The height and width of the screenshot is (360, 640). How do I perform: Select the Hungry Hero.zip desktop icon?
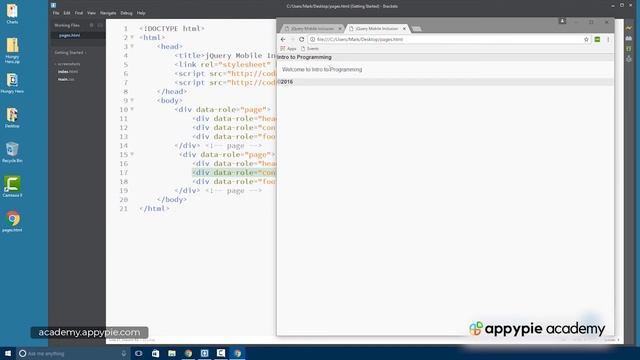[x=12, y=50]
